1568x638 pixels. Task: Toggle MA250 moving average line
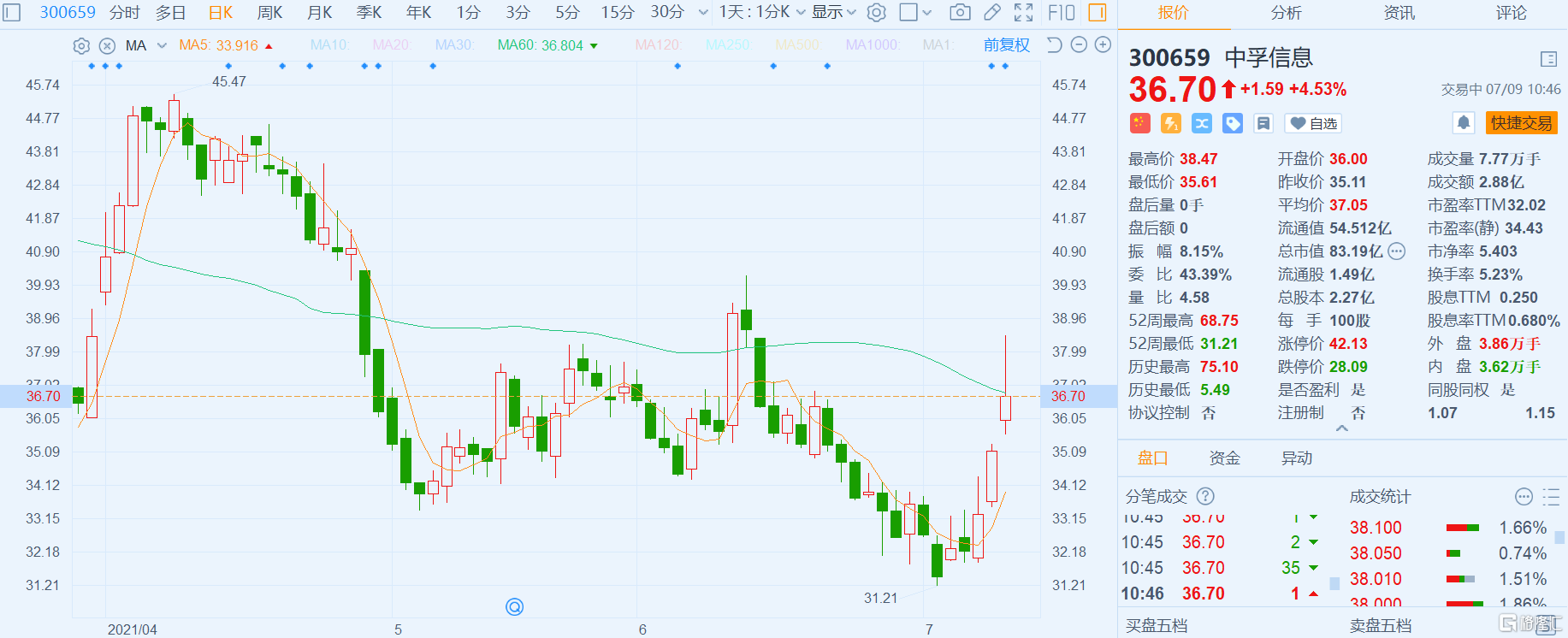pyautogui.click(x=727, y=45)
